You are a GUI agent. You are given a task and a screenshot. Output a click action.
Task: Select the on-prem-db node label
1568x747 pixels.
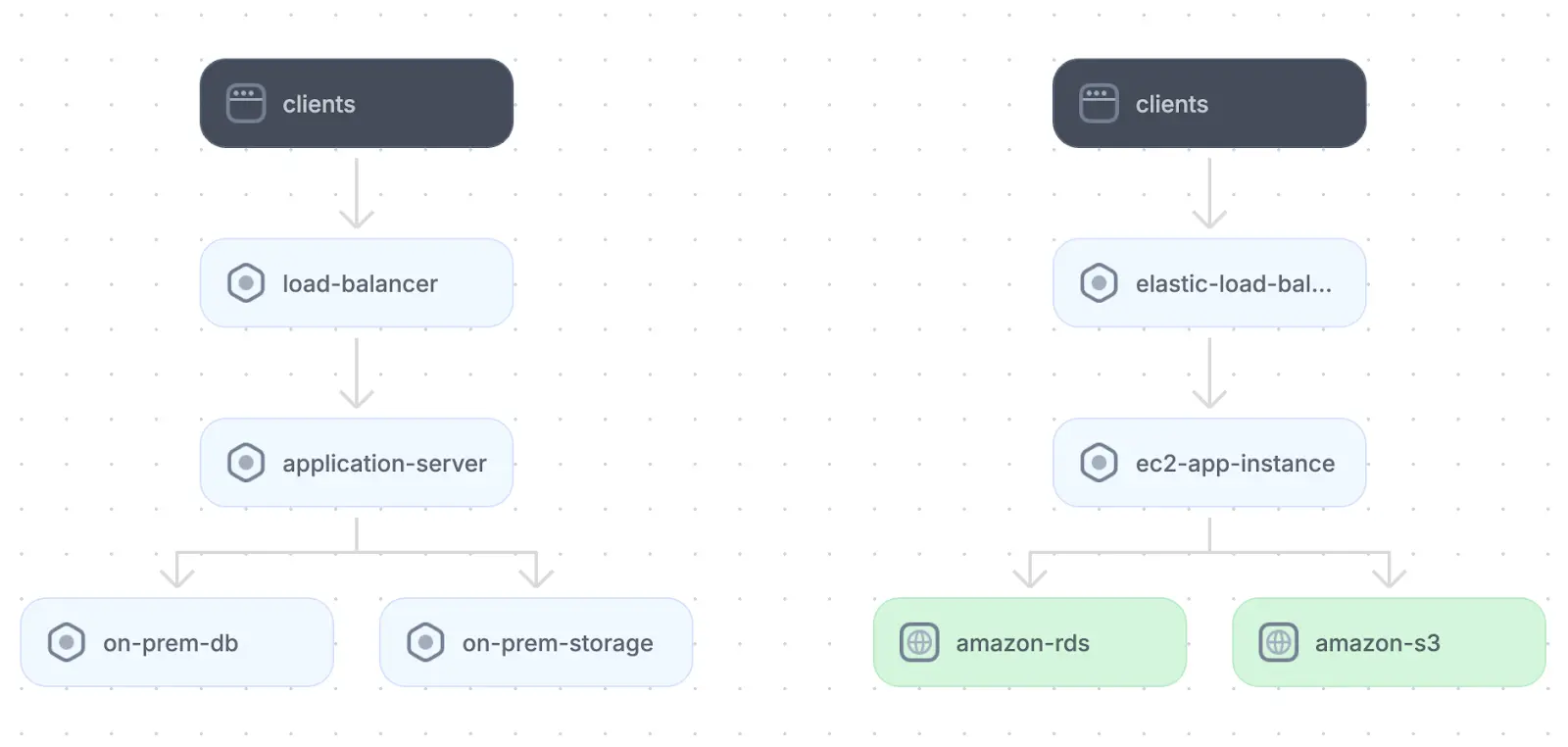point(171,643)
